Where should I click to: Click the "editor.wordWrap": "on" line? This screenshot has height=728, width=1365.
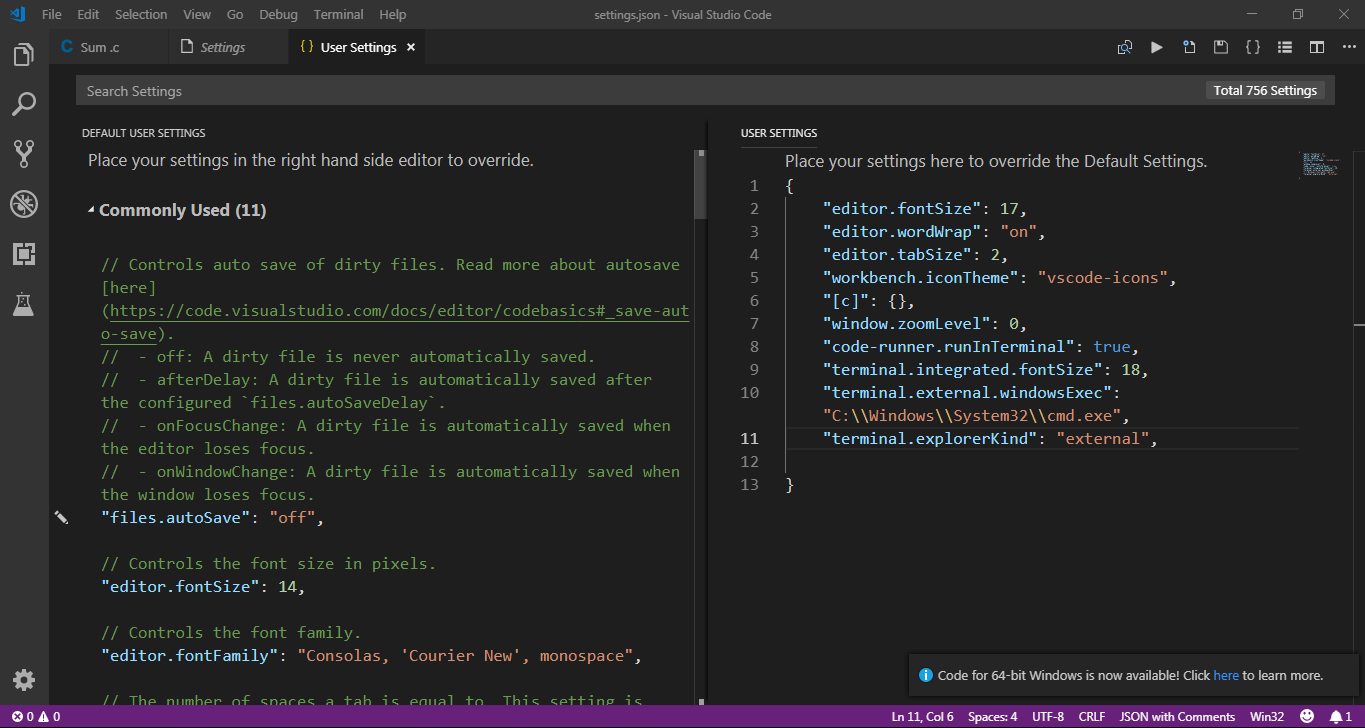coord(933,231)
